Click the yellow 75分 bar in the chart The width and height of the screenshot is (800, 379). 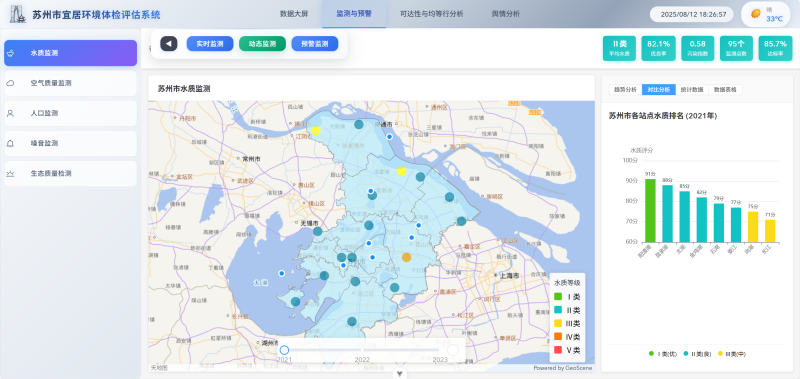(753, 226)
